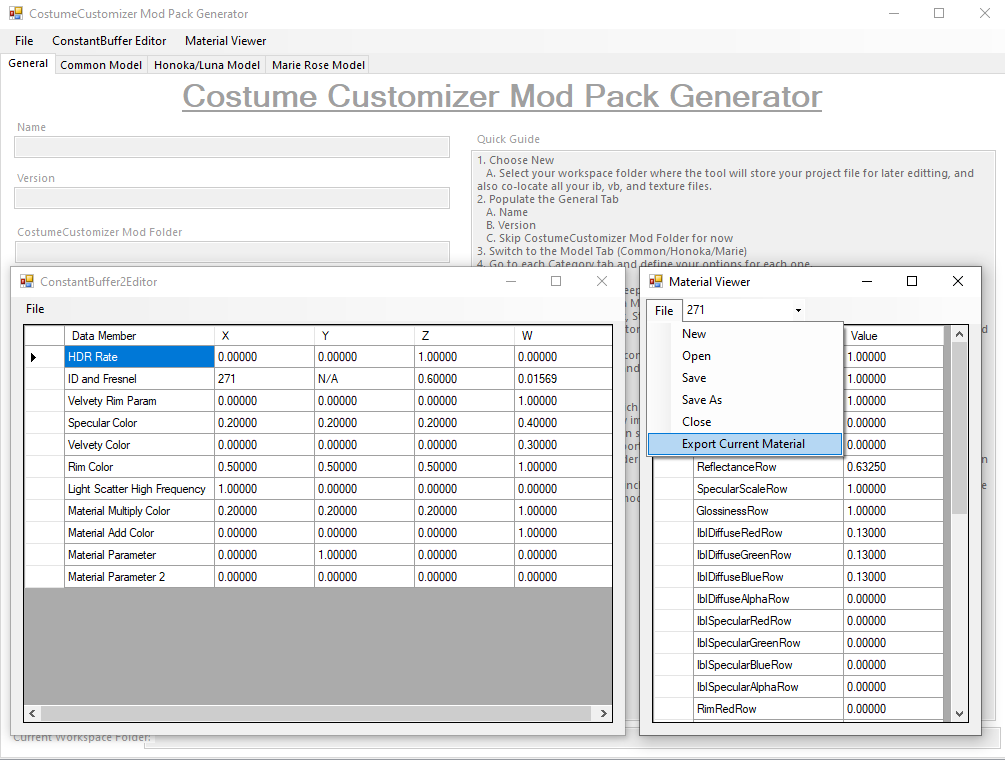Select Save As in the File menu
Image resolution: width=1005 pixels, height=760 pixels.
click(x=701, y=400)
